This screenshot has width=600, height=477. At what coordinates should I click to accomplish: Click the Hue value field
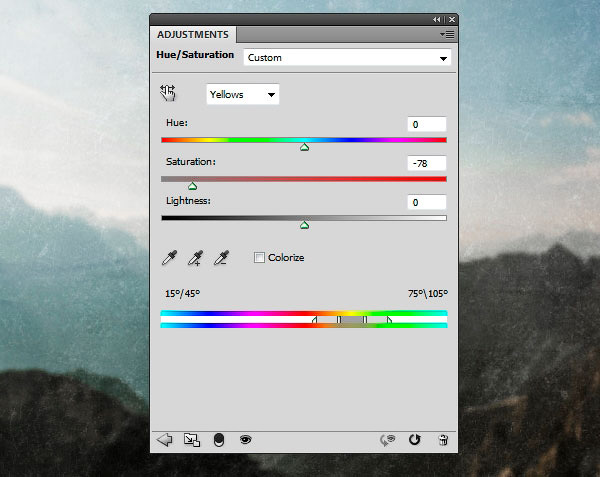[427, 124]
